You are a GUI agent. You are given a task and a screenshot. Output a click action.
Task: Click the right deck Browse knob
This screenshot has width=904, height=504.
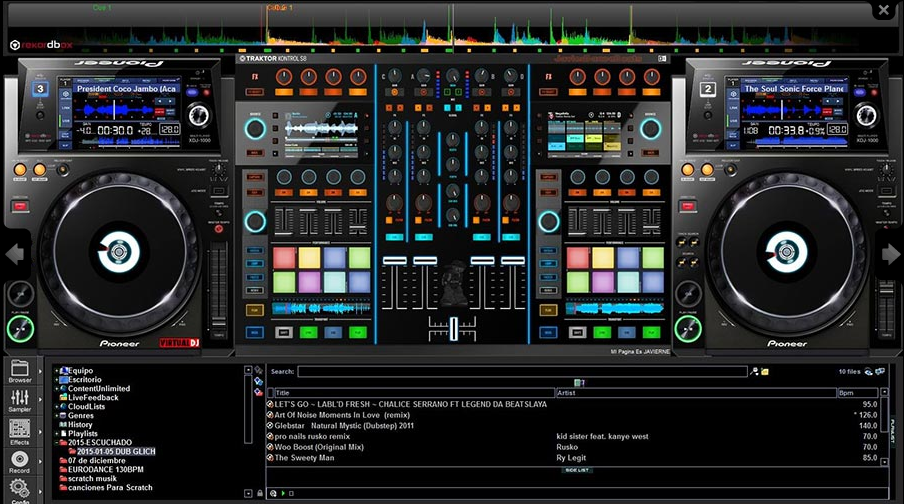pyautogui.click(x=650, y=129)
